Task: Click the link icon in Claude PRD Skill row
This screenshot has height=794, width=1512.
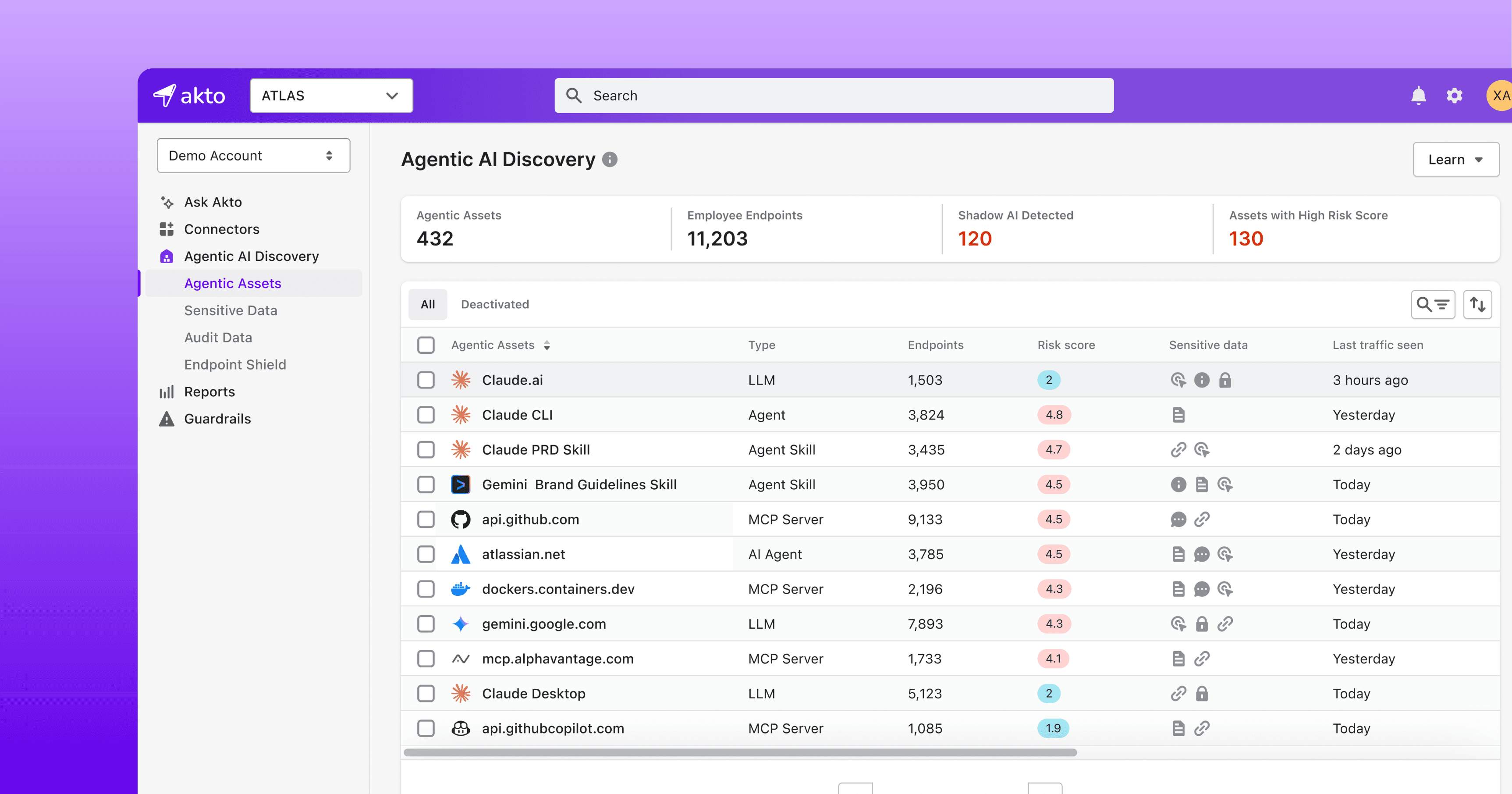Action: click(x=1178, y=450)
